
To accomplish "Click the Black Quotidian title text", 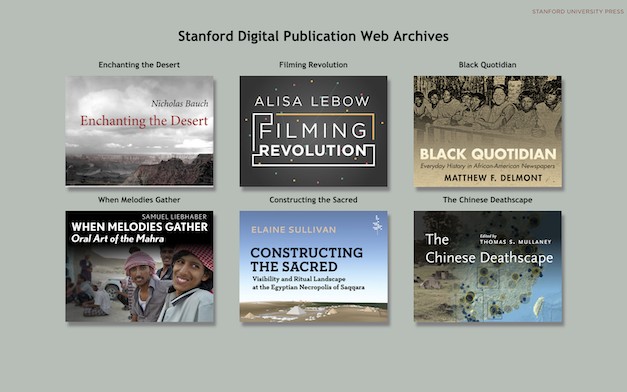I will (x=487, y=65).
